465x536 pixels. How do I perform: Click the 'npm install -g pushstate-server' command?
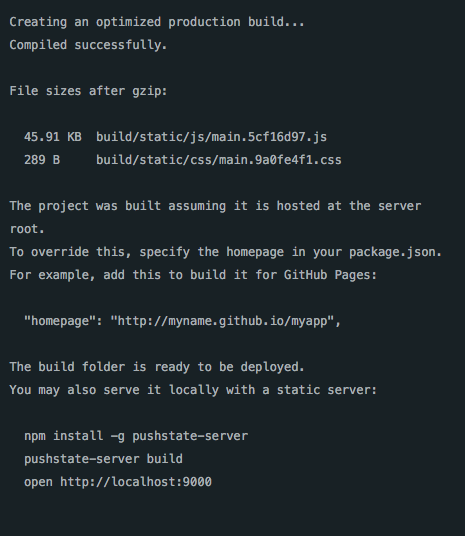136,436
